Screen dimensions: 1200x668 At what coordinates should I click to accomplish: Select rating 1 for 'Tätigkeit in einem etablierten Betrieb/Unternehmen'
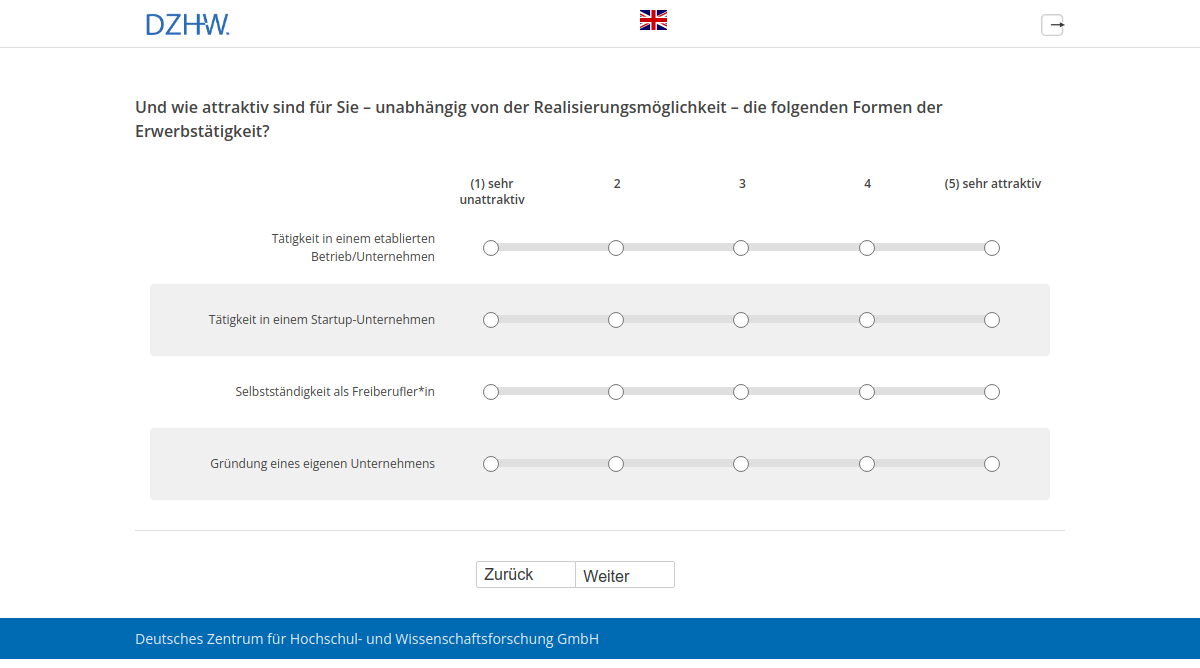click(491, 247)
